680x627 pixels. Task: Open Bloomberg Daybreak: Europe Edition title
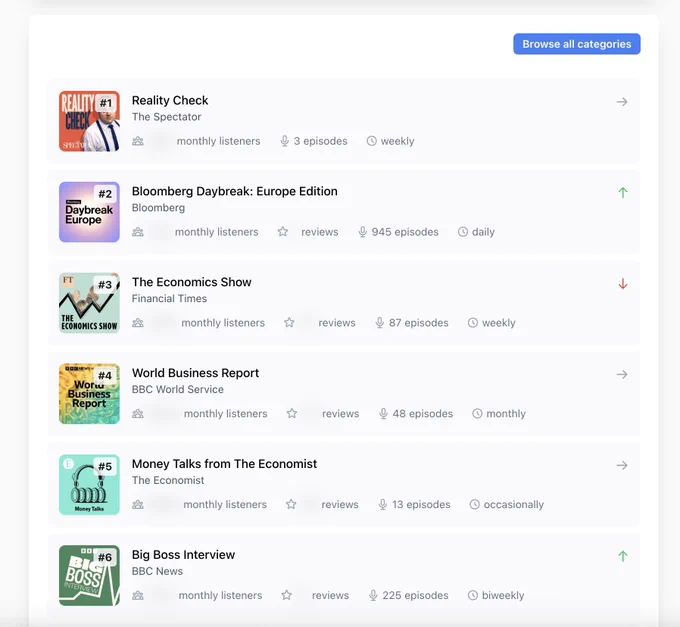235,191
